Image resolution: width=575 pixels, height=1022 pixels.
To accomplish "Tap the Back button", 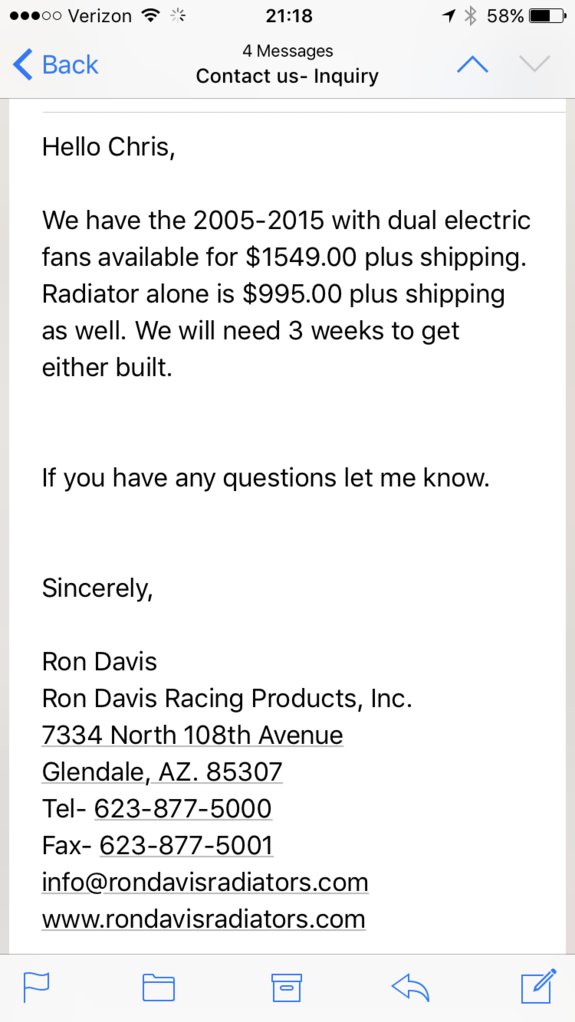I will [x=55, y=65].
